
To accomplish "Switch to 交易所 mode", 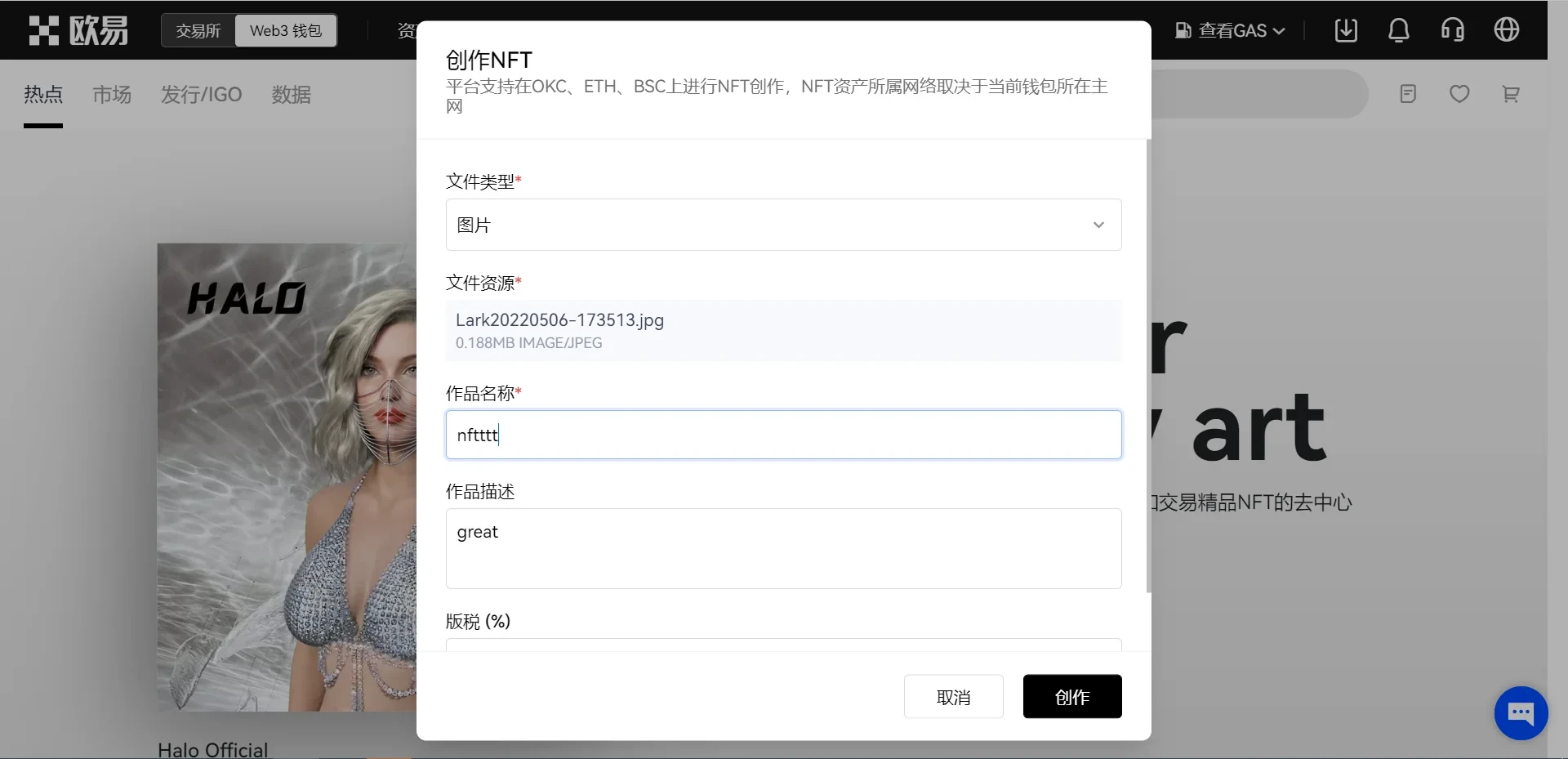I will click(198, 31).
